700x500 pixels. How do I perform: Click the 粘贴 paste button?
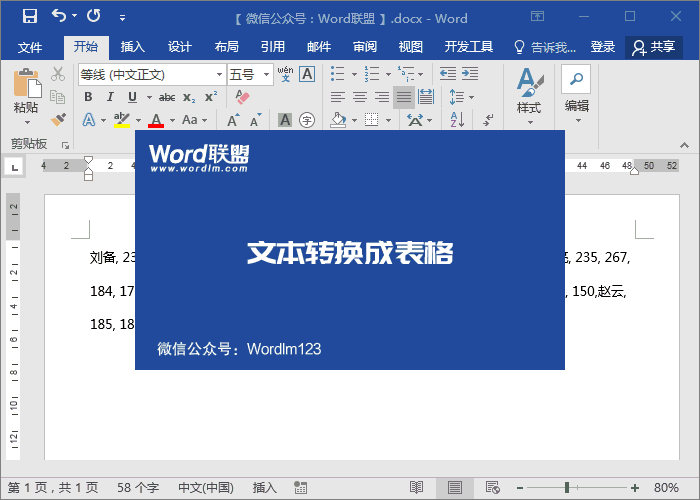coord(26,96)
